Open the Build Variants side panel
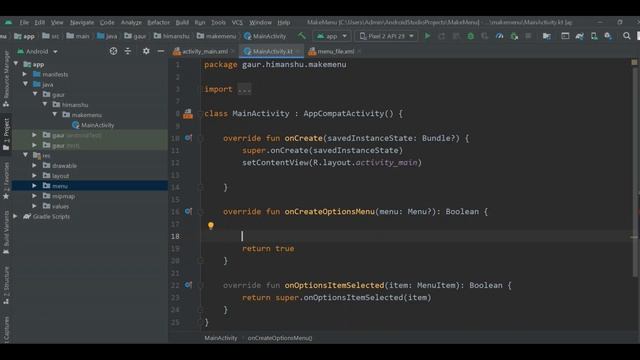 point(6,233)
